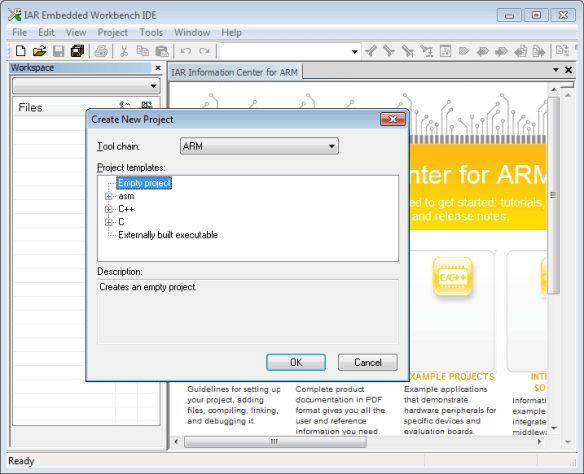Open a file with the folder icon
This screenshot has height=474, width=584.
point(39,51)
